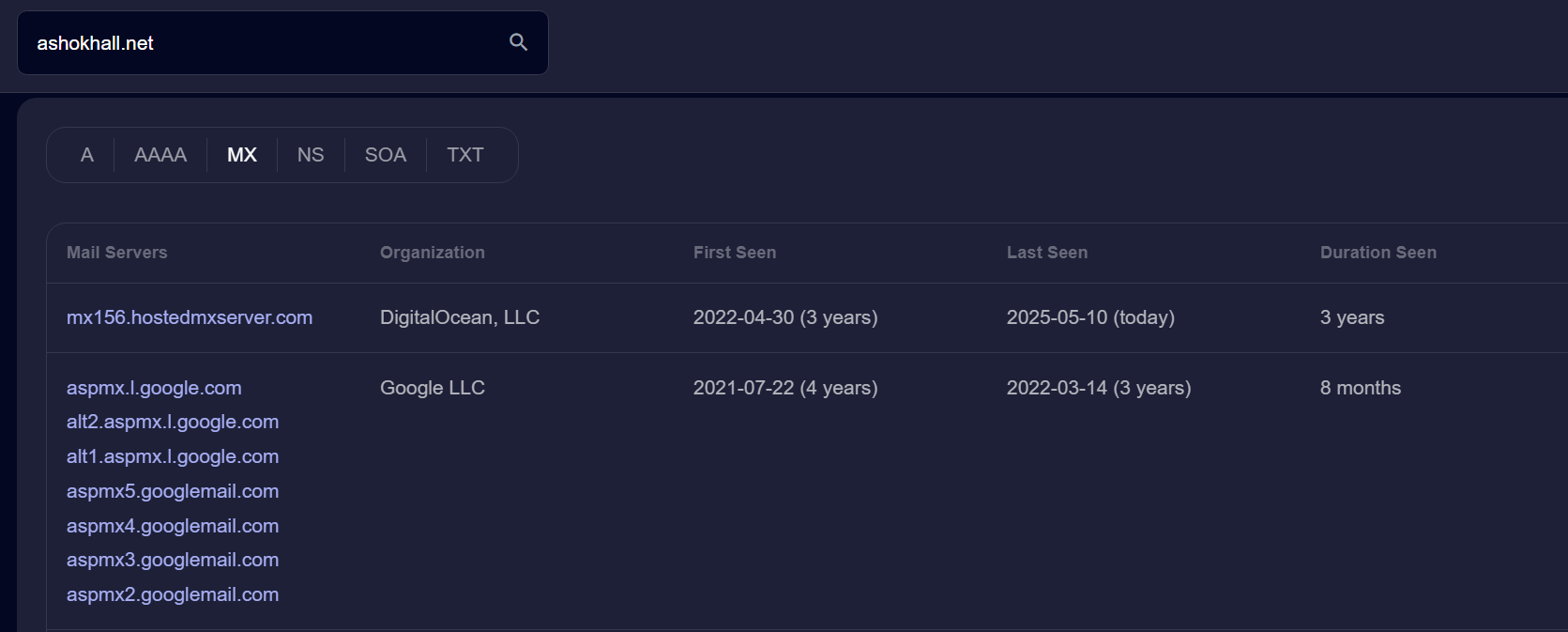Open the AAAA records tab
Viewport: 1568px width, 632px height.
tap(160, 155)
